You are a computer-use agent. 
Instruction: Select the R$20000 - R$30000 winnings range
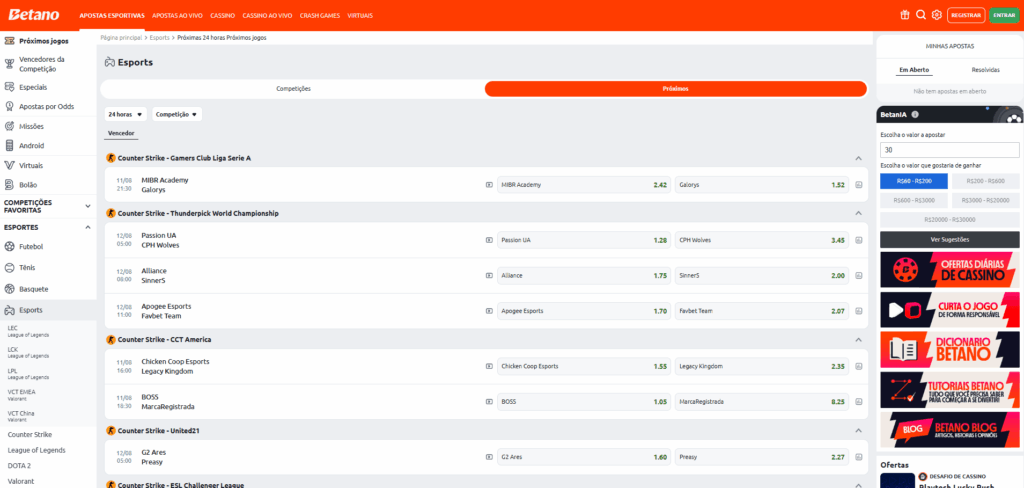pyautogui.click(x=950, y=220)
